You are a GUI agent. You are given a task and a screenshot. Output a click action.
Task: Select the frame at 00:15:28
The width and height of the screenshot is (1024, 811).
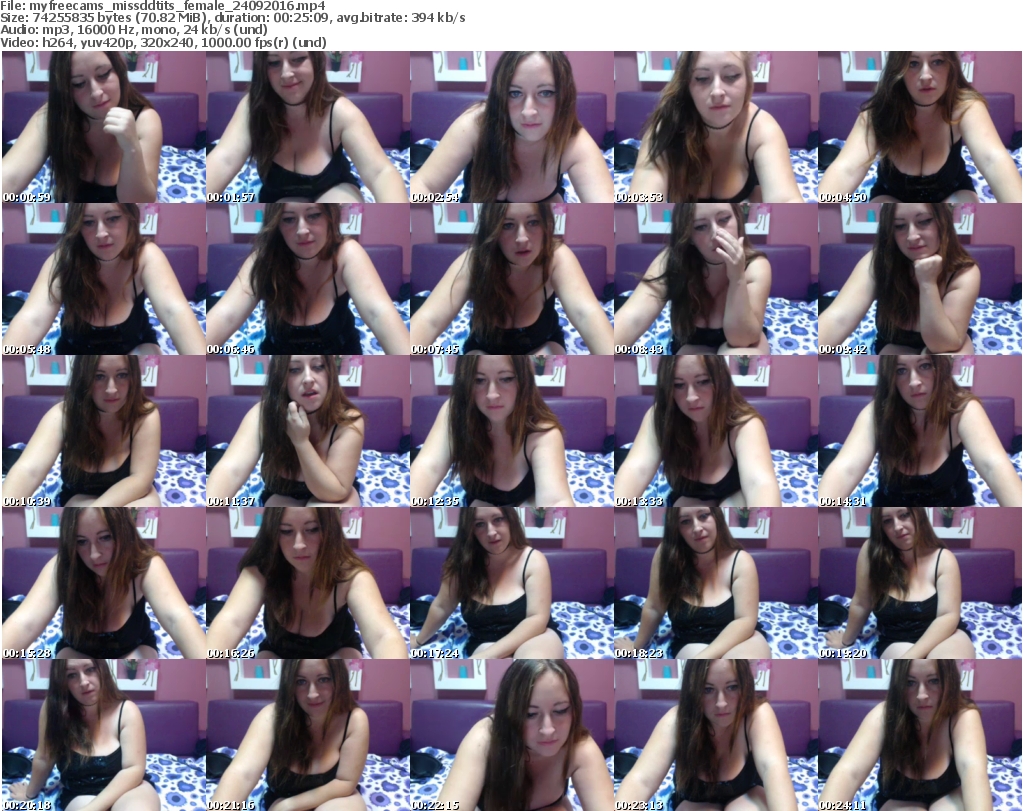click(104, 583)
